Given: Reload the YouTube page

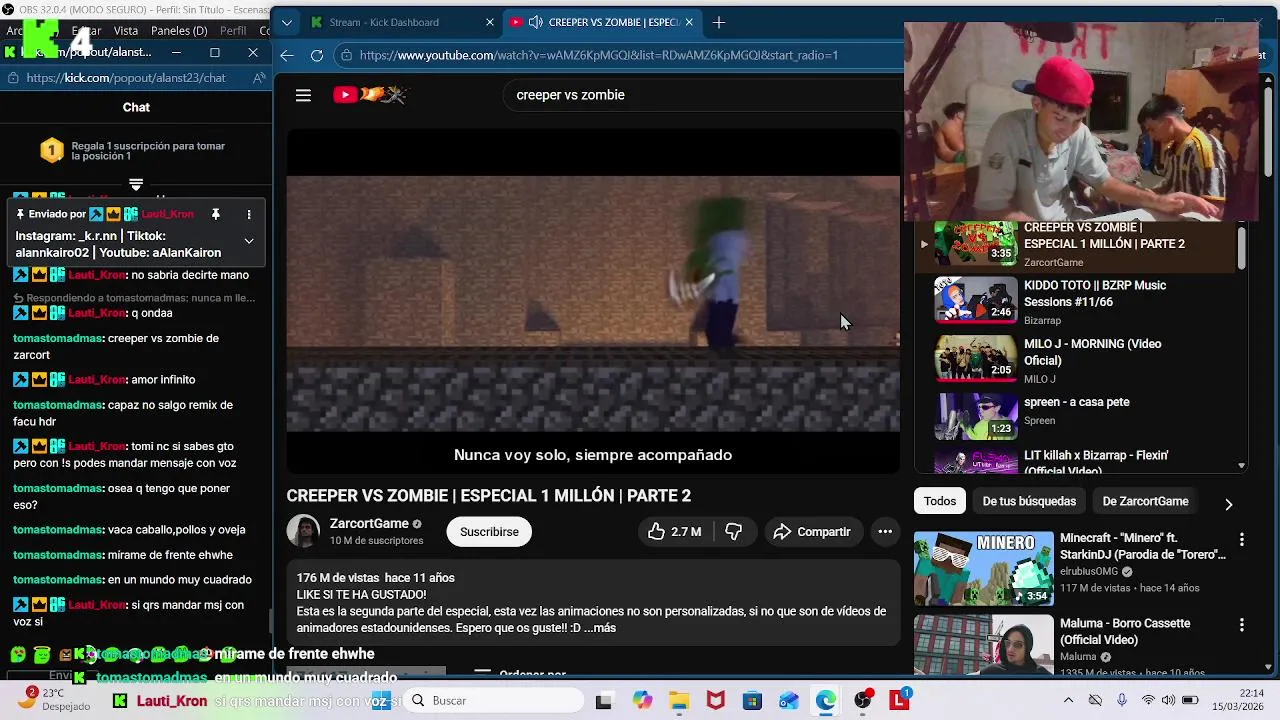Looking at the screenshot, I should tap(317, 56).
